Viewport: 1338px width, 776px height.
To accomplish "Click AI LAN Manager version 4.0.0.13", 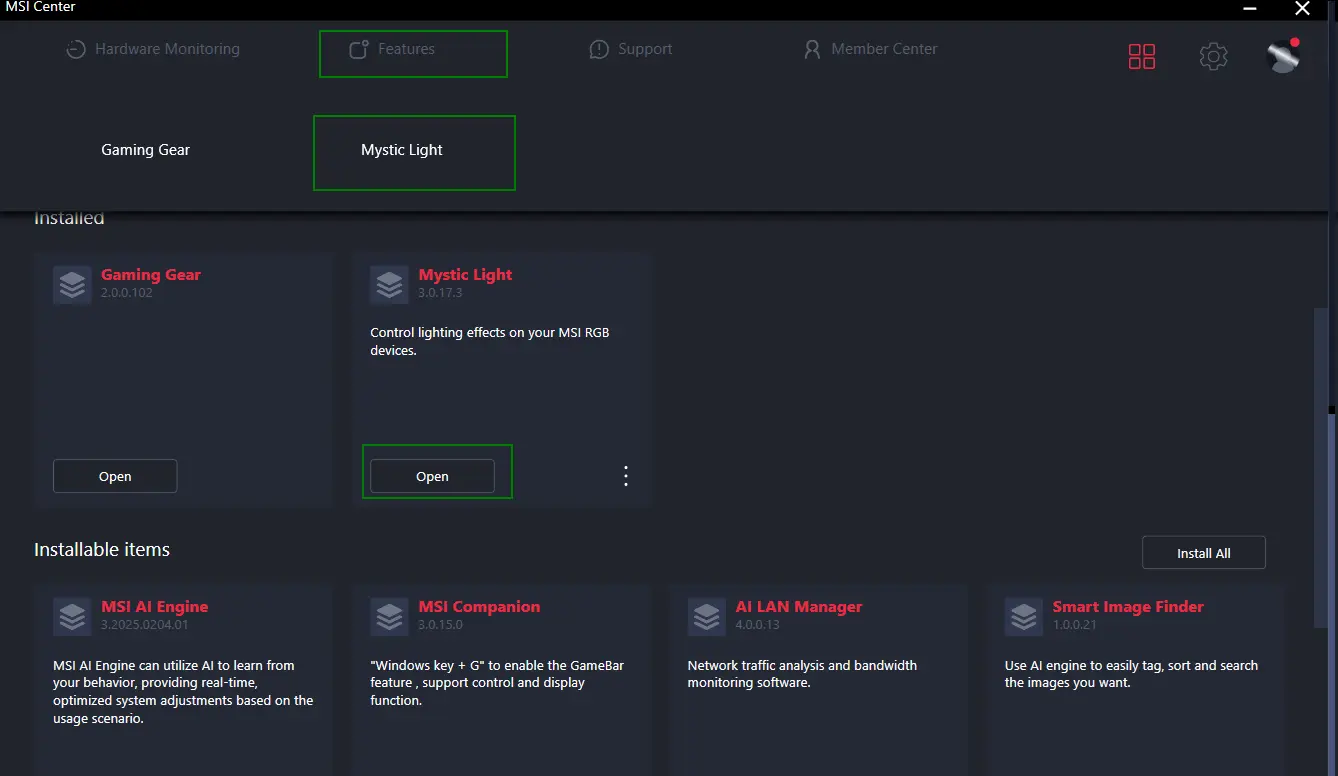I will tap(758, 625).
